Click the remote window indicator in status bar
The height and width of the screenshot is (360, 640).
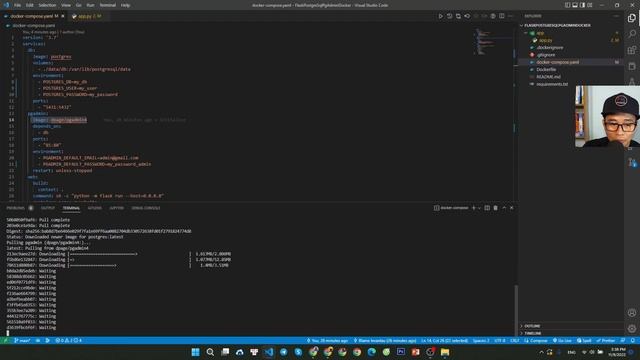[5, 340]
